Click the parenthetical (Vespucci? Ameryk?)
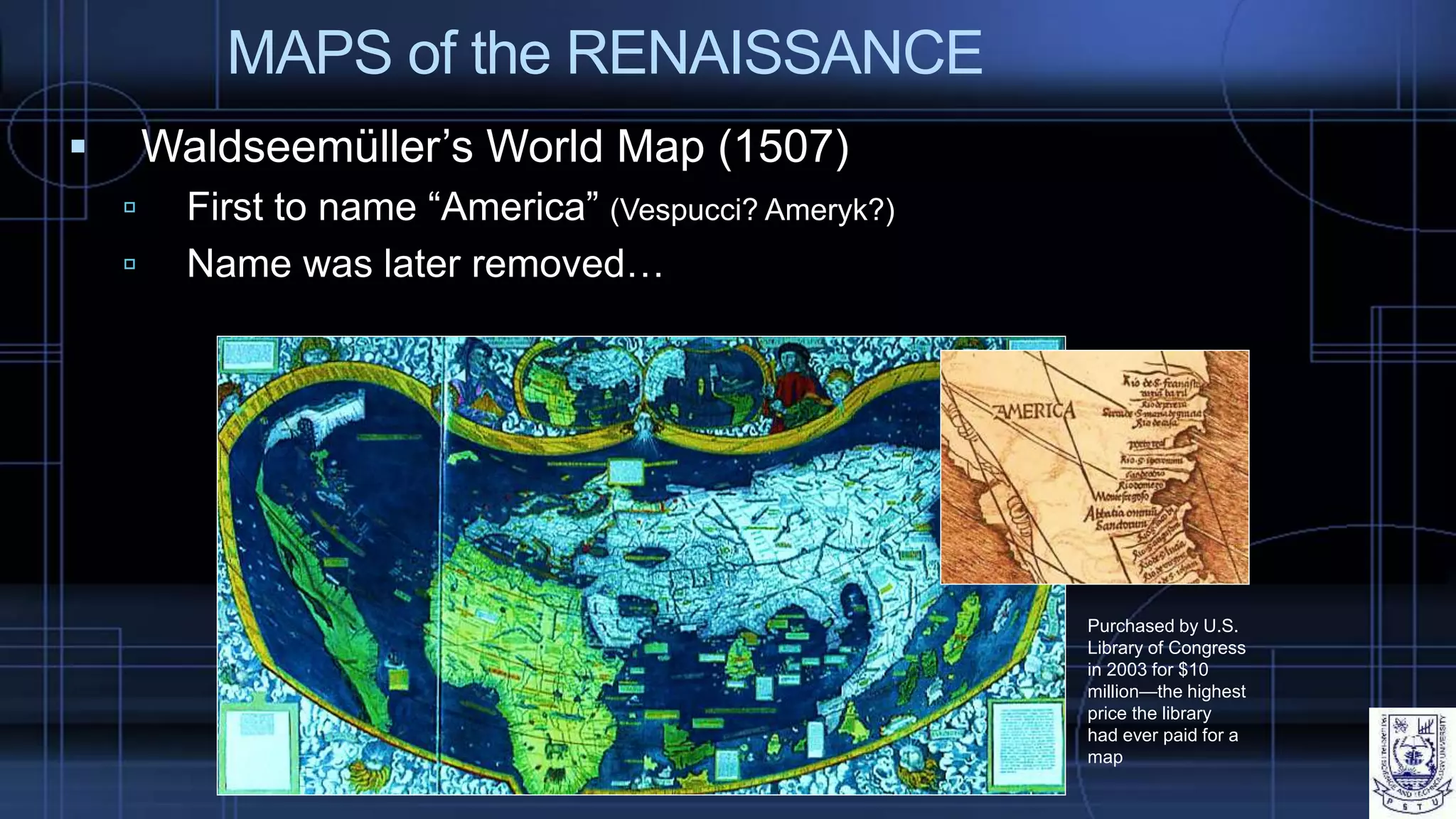1456x819 pixels. pos(752,210)
